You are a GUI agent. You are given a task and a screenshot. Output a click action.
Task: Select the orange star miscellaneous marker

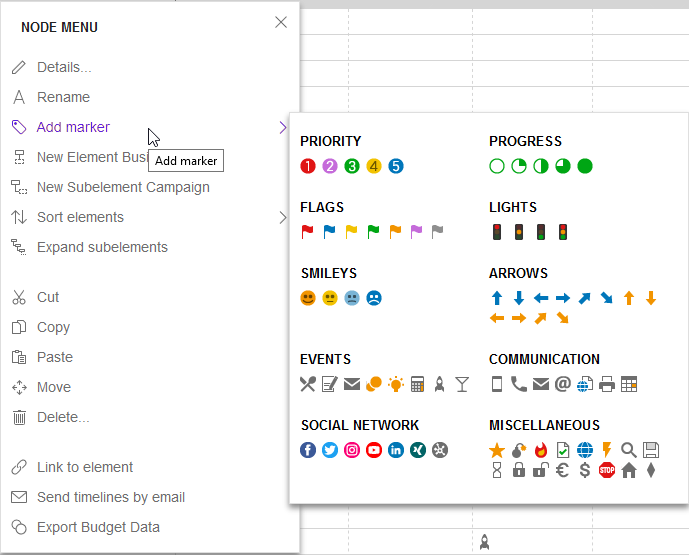click(497, 450)
